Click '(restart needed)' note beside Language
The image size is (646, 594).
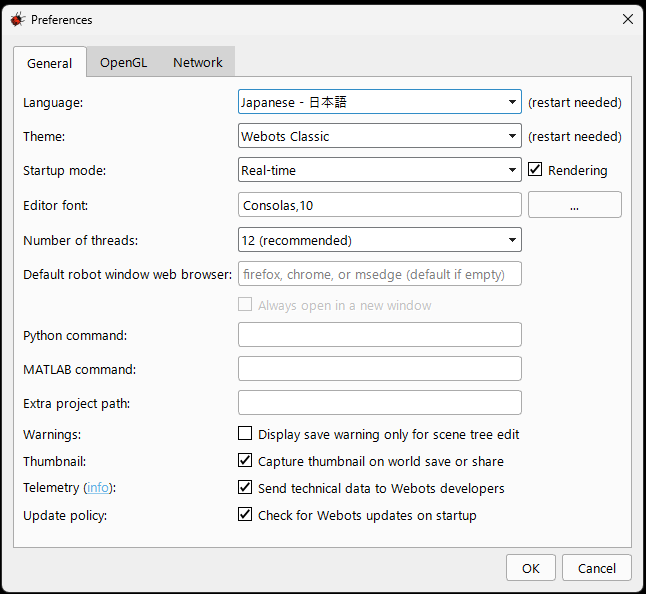click(x=575, y=102)
